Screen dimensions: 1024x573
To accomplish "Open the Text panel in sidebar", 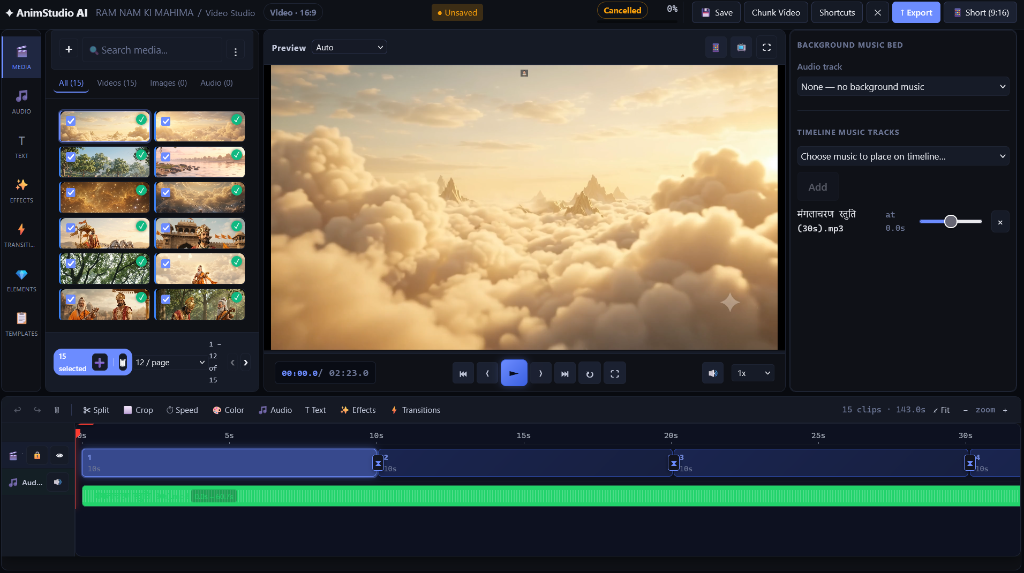I will (x=22, y=146).
